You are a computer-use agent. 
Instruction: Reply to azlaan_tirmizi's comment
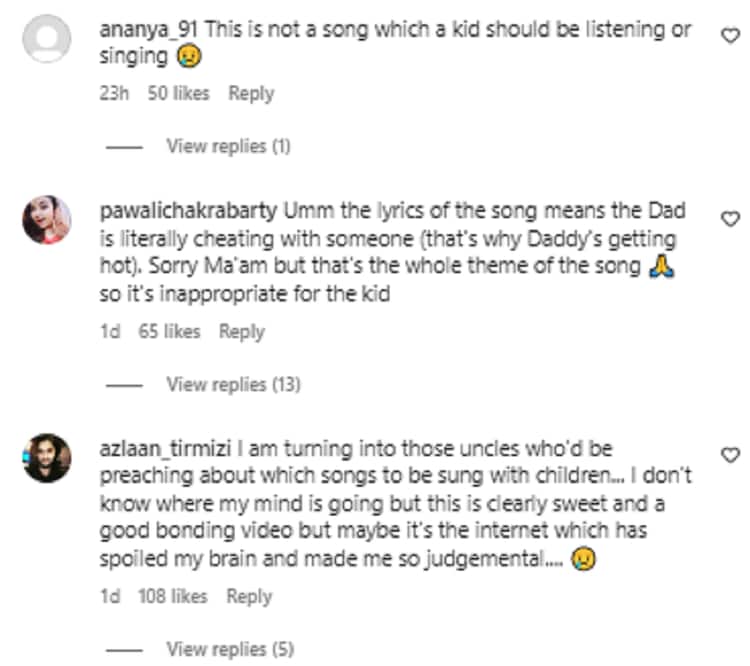(250, 596)
